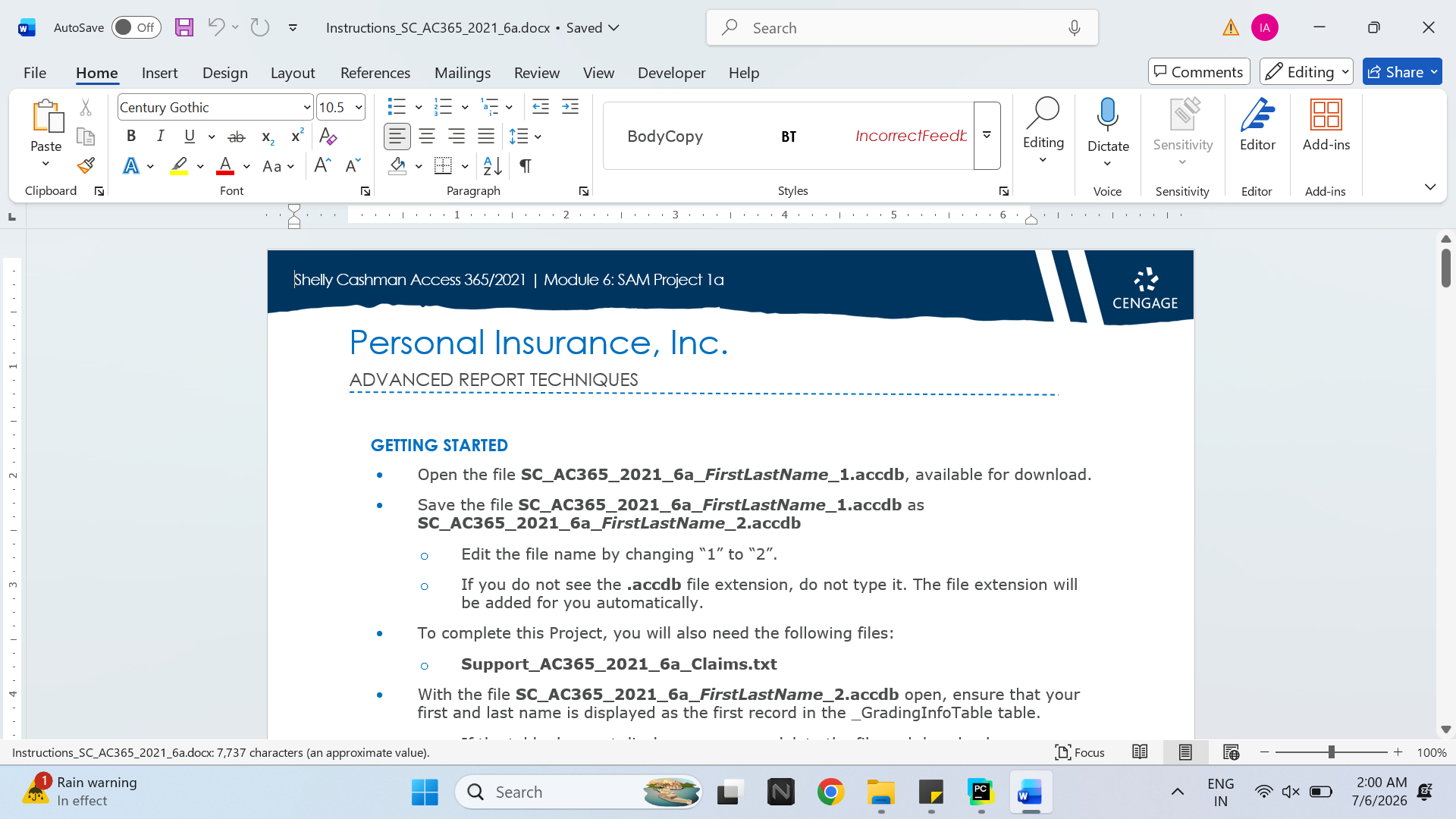Open the font size dropdown
This screenshot has width=1456, height=819.
(359, 108)
